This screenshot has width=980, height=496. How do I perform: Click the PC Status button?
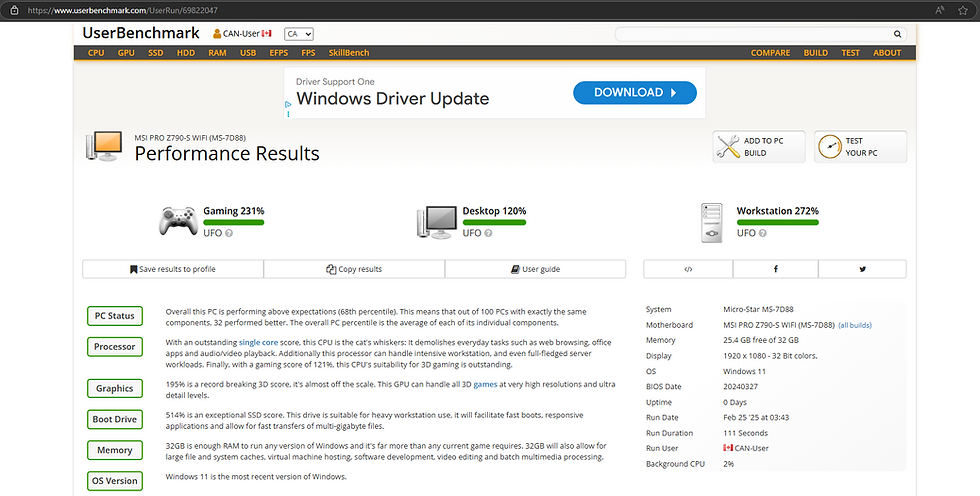114,316
